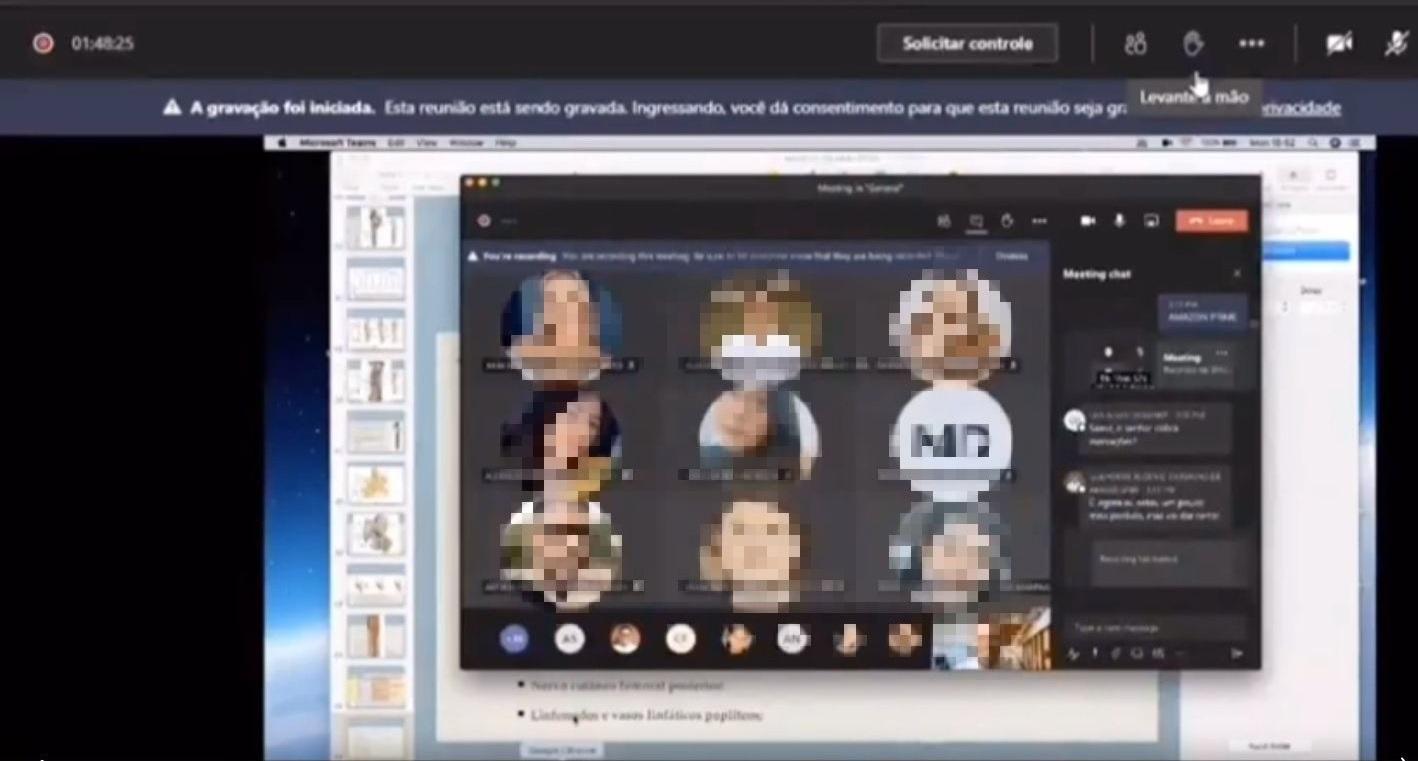The width and height of the screenshot is (1418, 761).
Task: Toggle the camera in top-right toolbar
Action: tap(1338, 44)
